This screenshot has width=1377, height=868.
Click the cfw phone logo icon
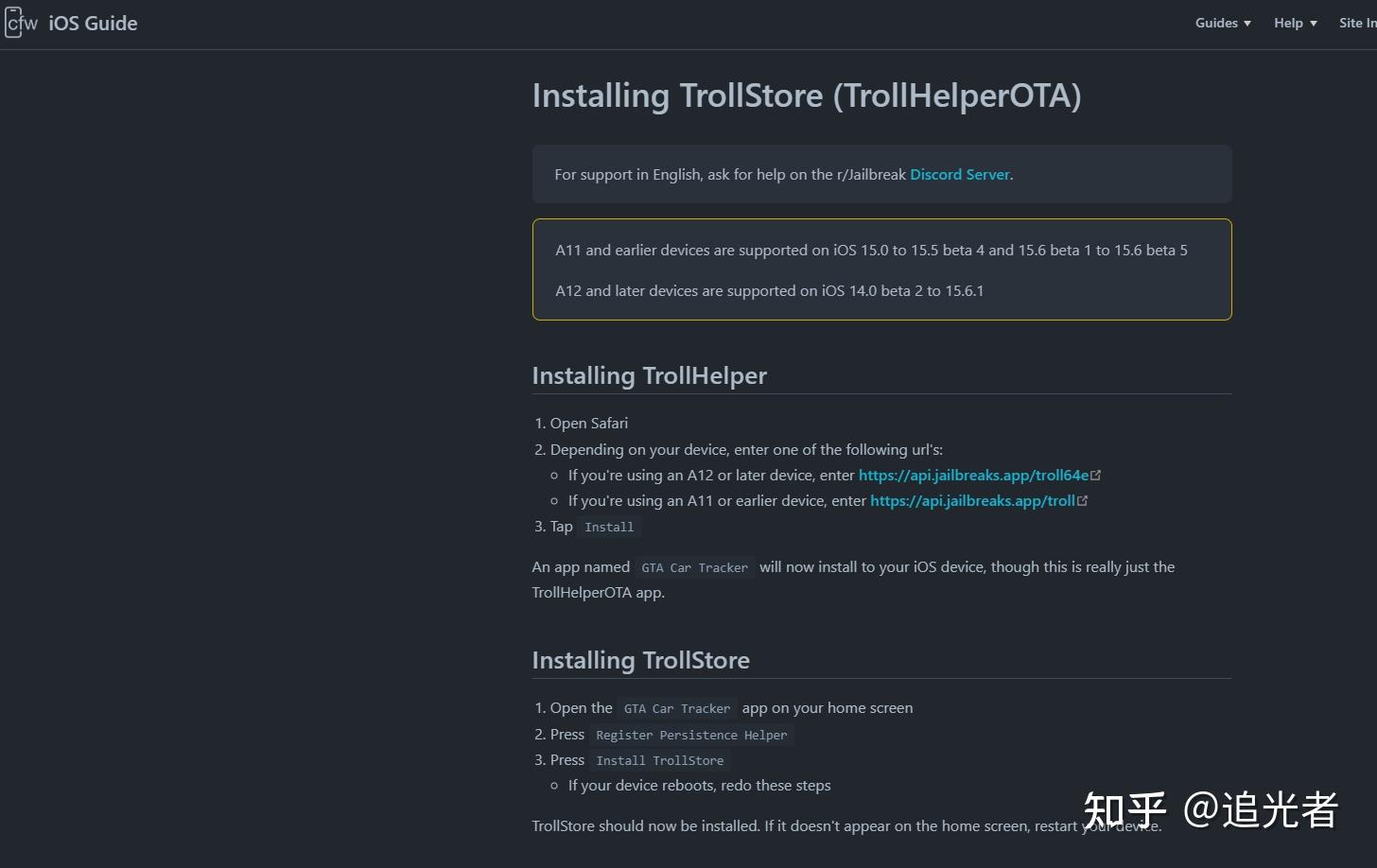tap(20, 23)
